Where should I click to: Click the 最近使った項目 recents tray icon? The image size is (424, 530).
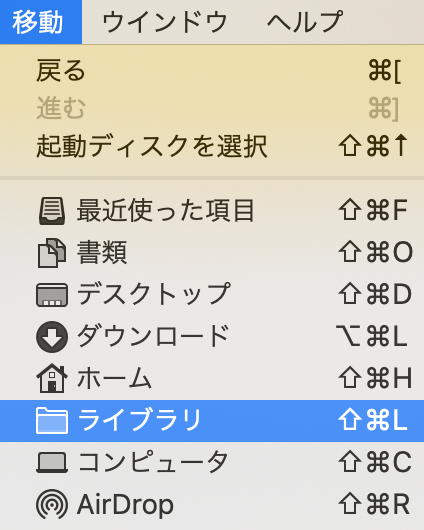52,211
